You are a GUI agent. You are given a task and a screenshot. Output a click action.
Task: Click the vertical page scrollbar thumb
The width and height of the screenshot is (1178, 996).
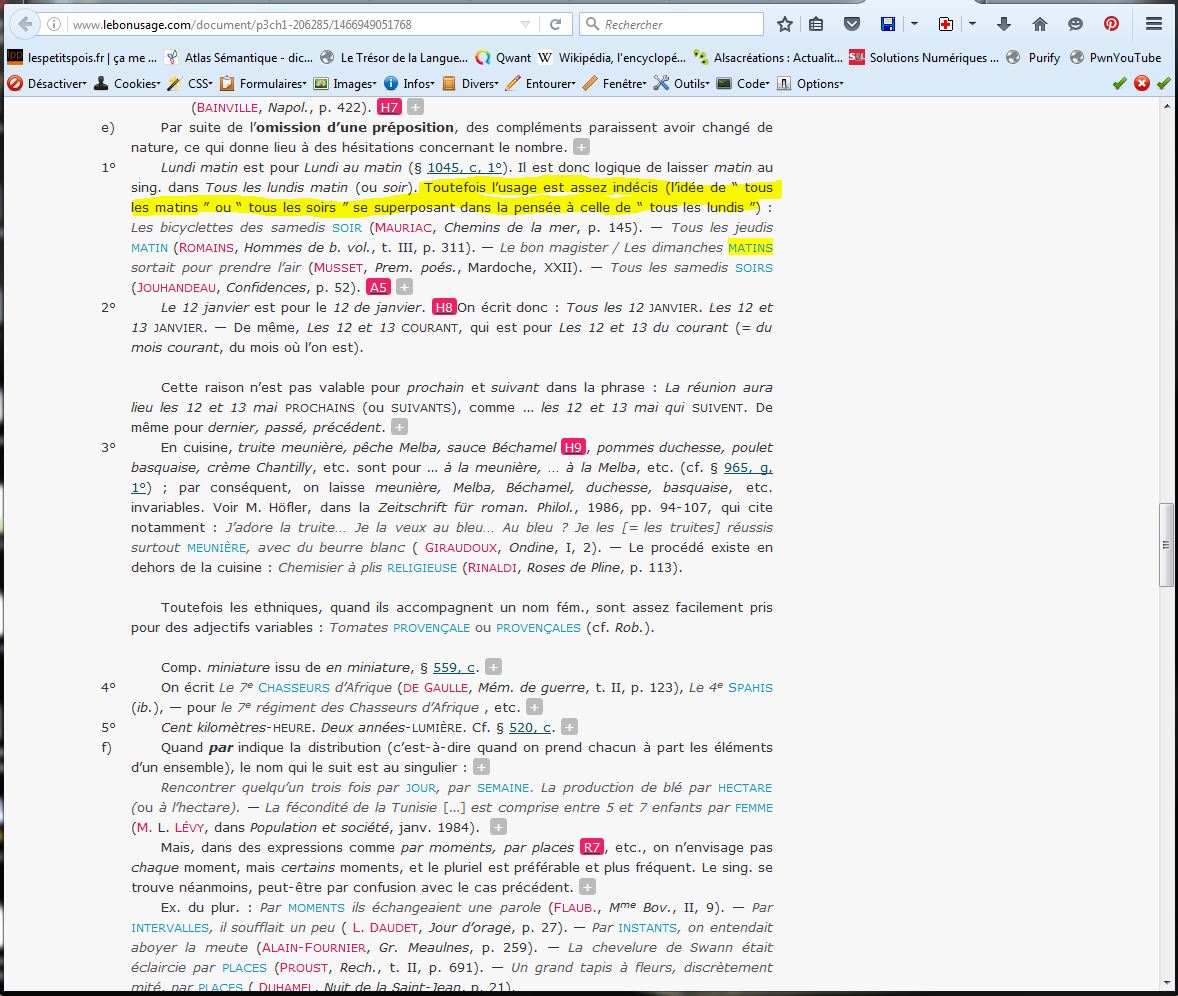point(1165,545)
